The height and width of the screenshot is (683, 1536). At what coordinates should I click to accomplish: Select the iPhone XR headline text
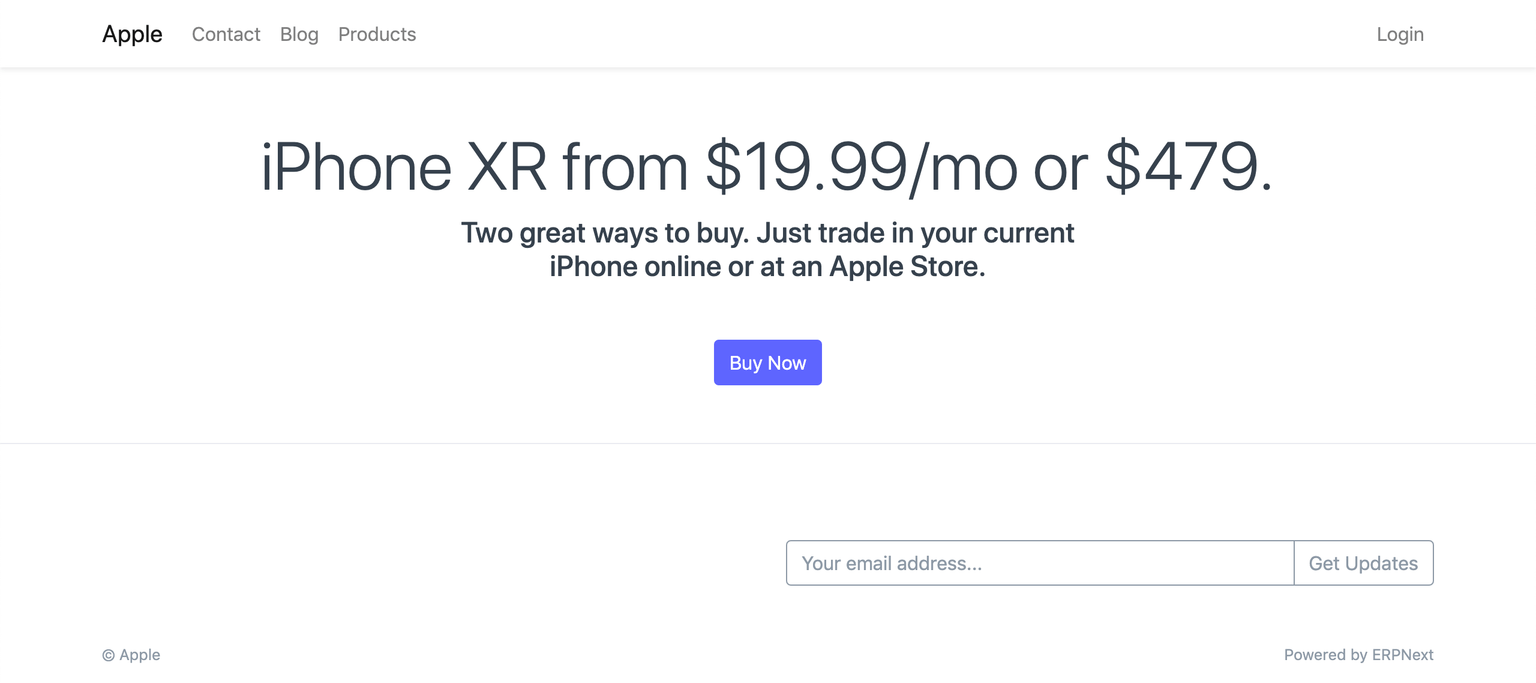766,167
